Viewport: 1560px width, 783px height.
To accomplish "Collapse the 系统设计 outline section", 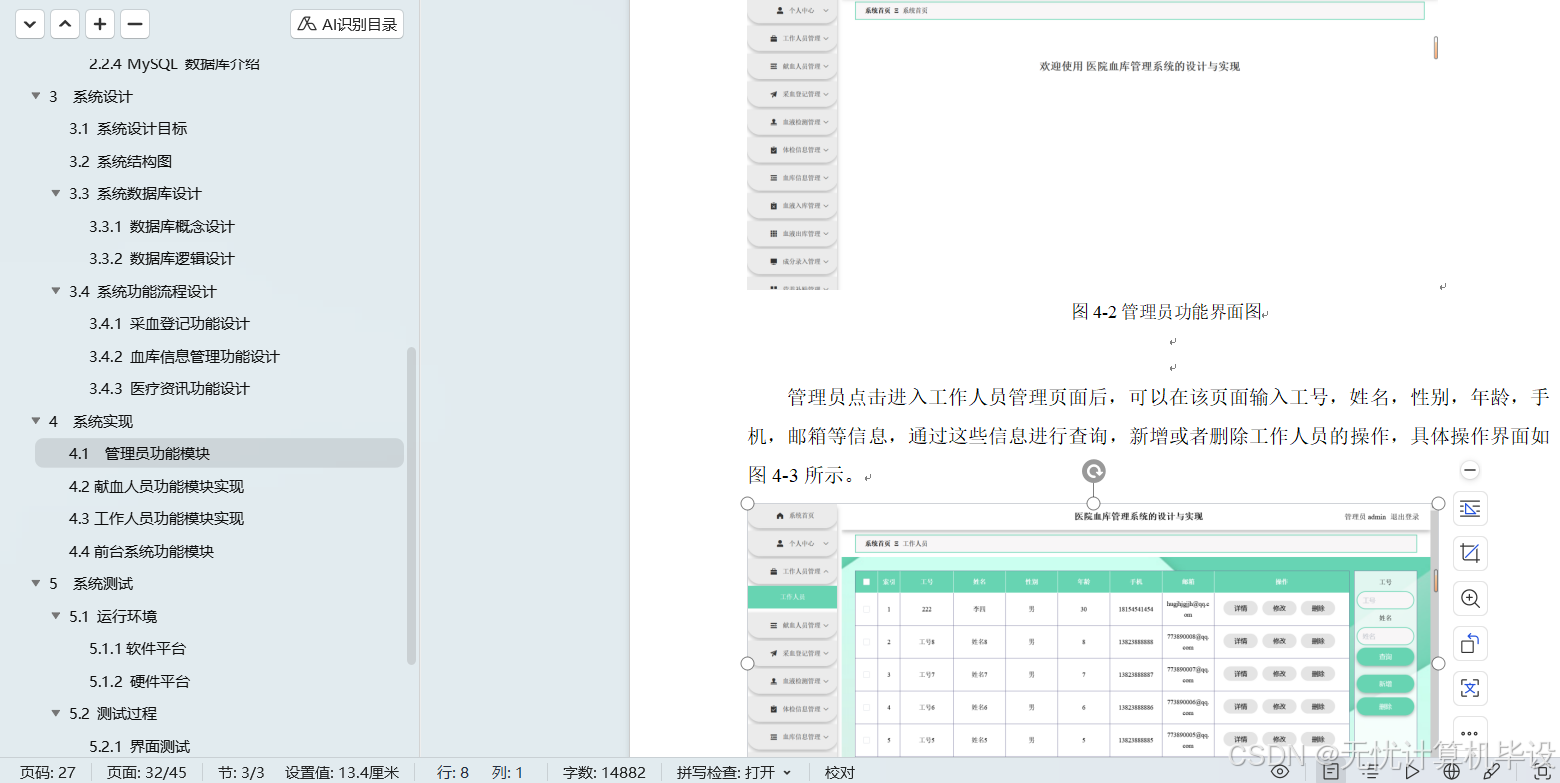I will (x=35, y=96).
